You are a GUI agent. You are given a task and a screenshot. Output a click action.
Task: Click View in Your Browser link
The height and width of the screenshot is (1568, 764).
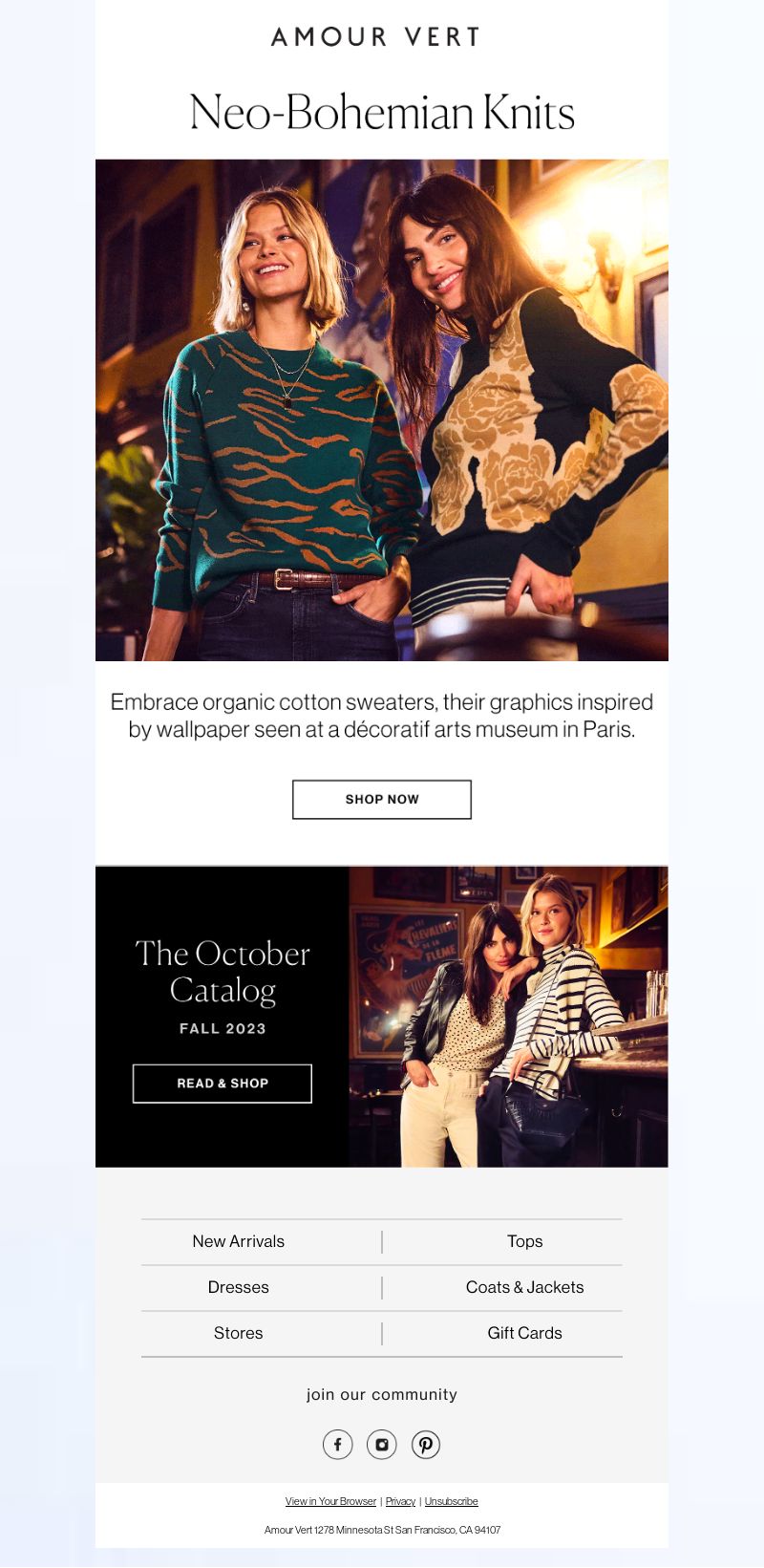coord(330,1501)
